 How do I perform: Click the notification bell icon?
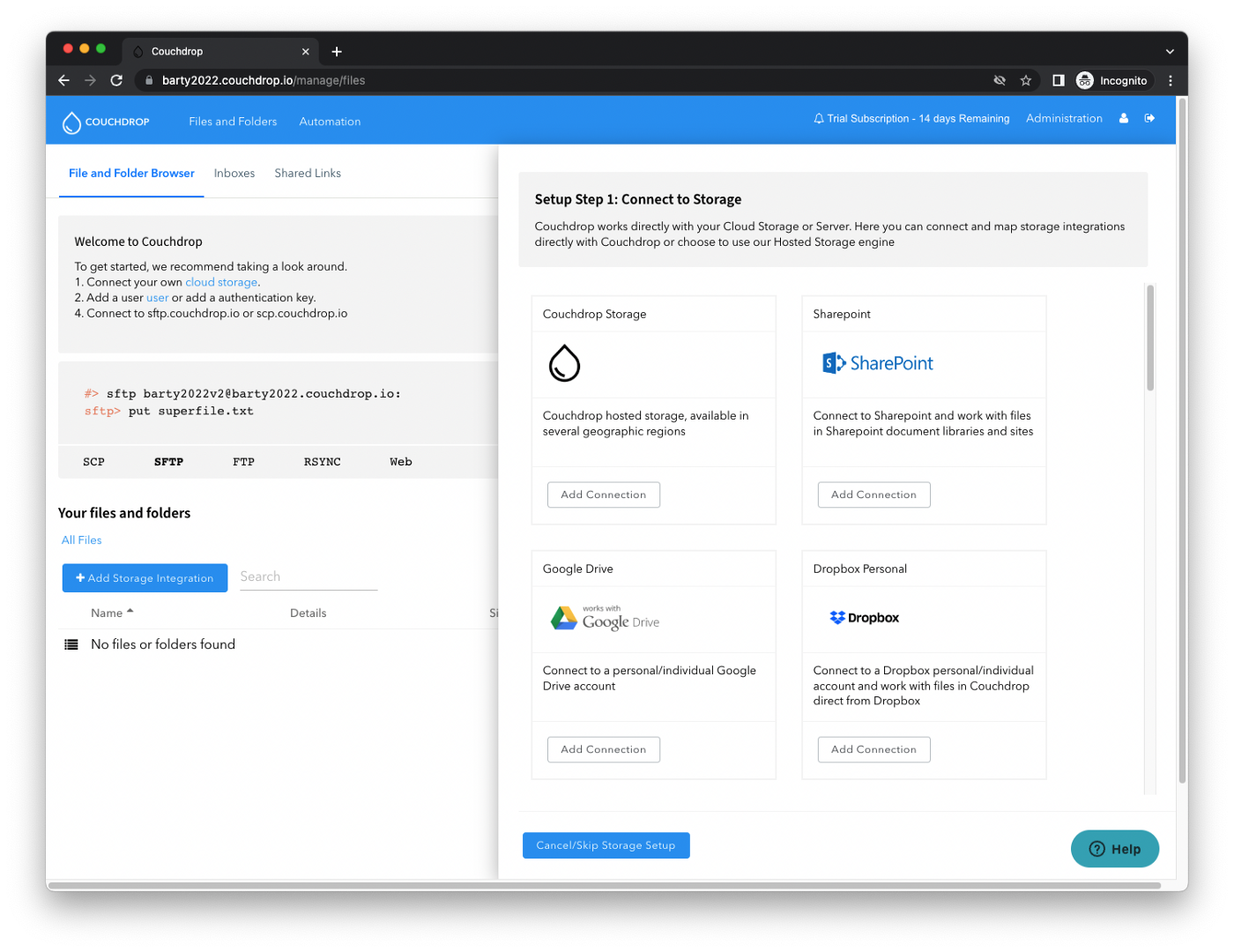(x=819, y=118)
